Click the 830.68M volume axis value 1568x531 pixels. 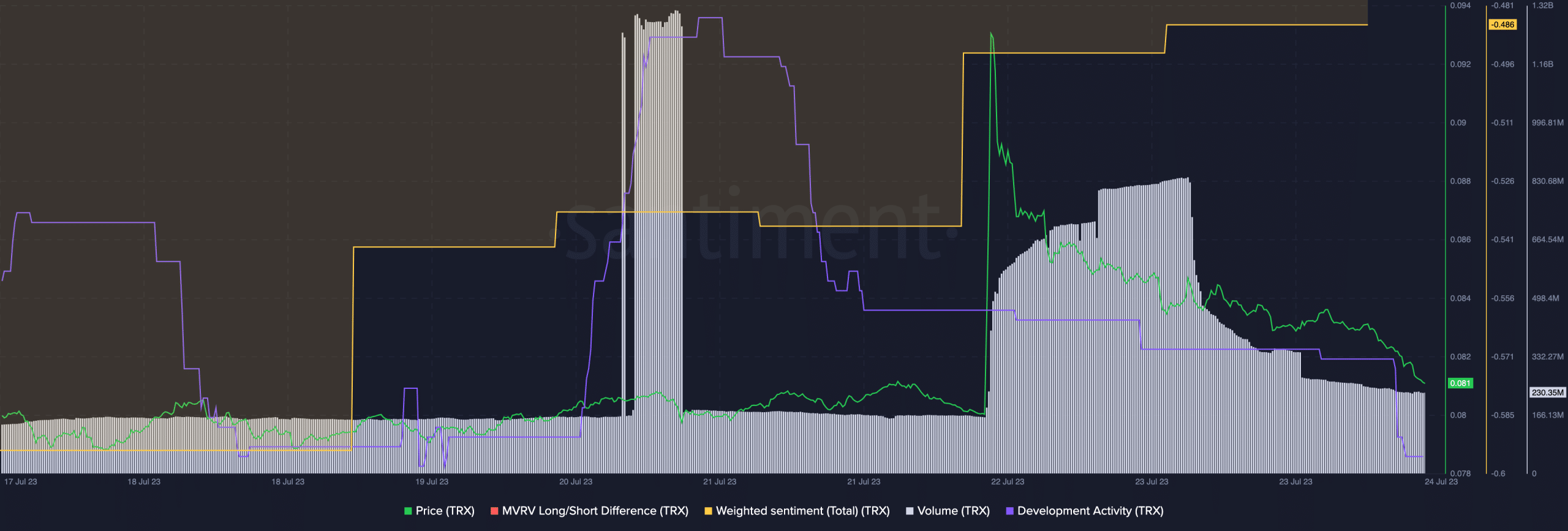(1548, 181)
